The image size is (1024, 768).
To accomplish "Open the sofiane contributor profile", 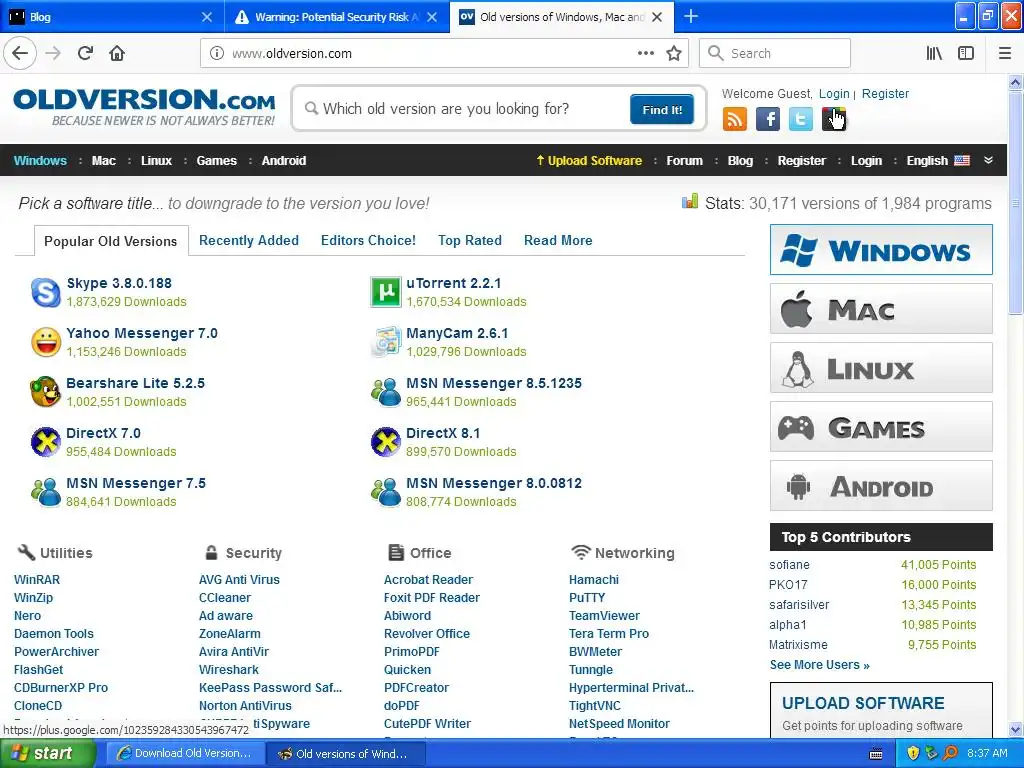I will point(789,565).
